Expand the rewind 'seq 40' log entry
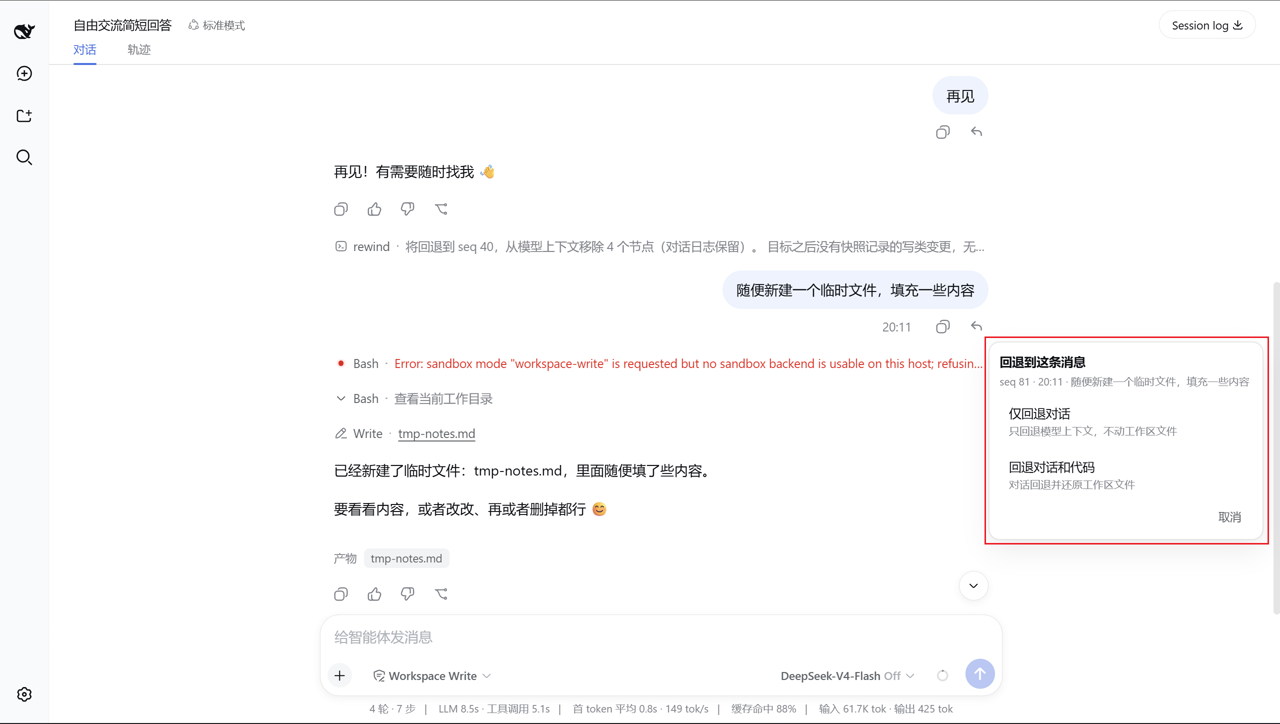Screen dimensions: 1280x724 pos(660,246)
